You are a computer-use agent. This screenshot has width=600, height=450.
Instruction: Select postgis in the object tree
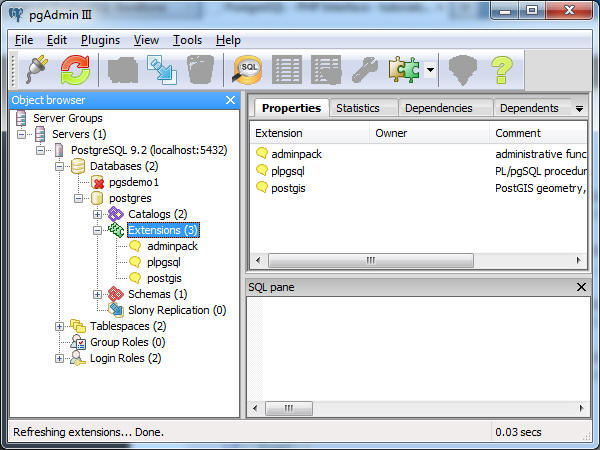pos(165,279)
